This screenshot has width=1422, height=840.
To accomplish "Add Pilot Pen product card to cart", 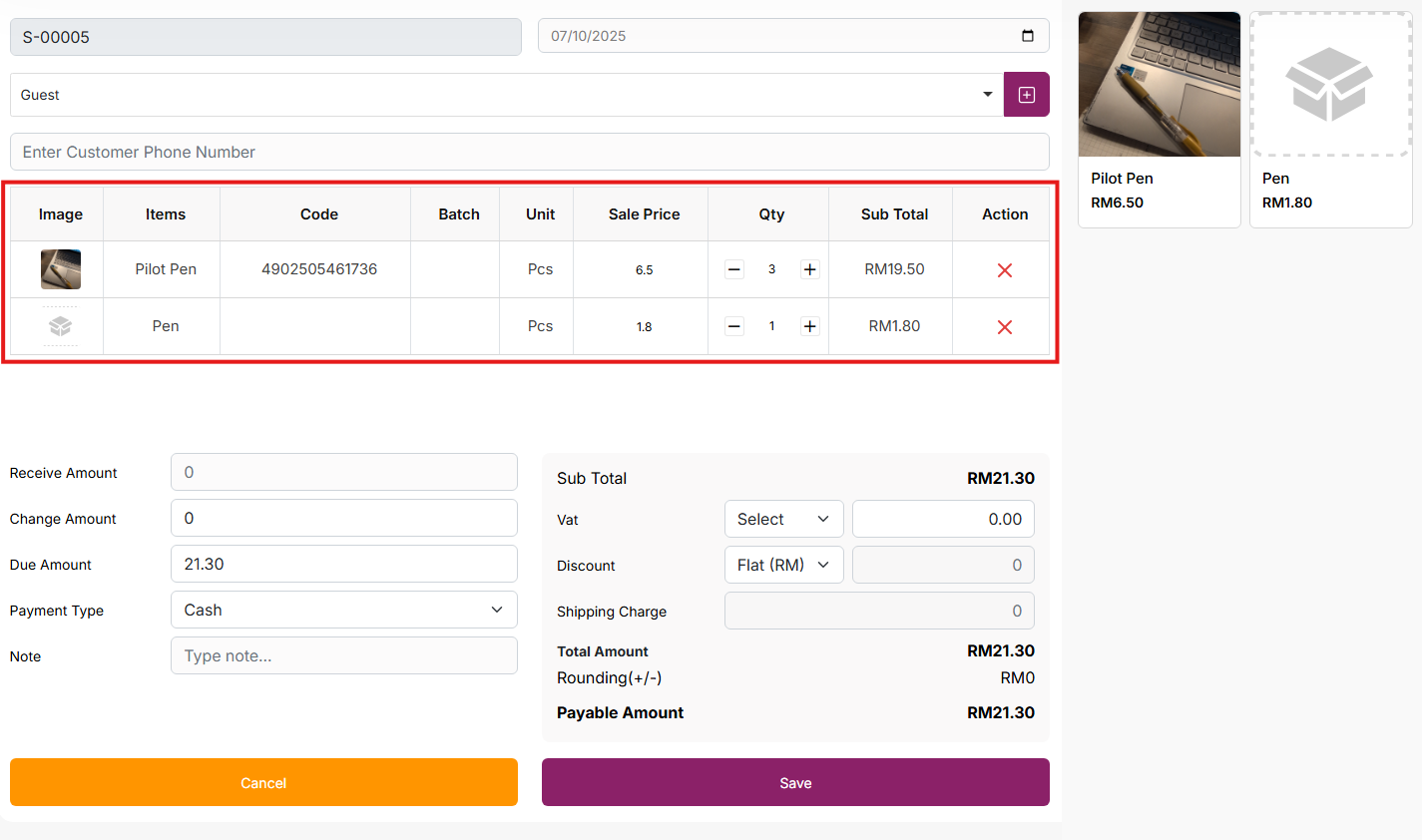I will click(x=1159, y=119).
